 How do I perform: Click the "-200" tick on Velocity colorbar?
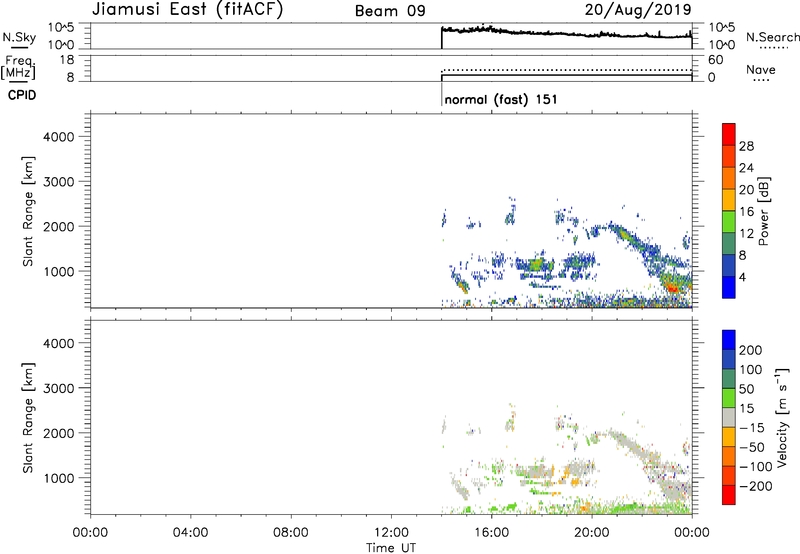(x=756, y=486)
